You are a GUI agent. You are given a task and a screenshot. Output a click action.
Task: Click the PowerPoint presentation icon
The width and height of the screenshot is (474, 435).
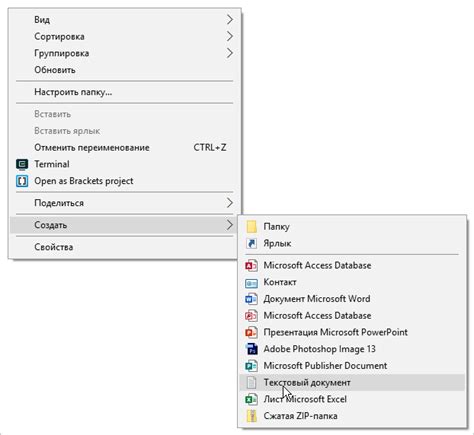pos(251,332)
